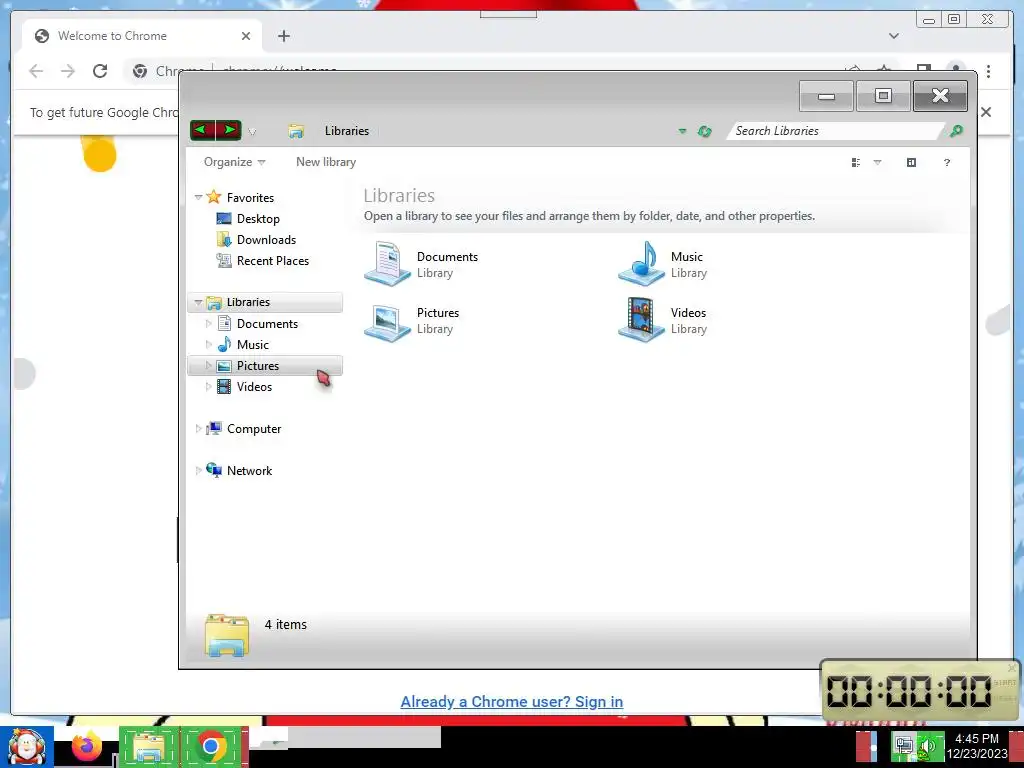Select Downloads under Favorites
Viewport: 1024px width, 768px height.
point(266,240)
